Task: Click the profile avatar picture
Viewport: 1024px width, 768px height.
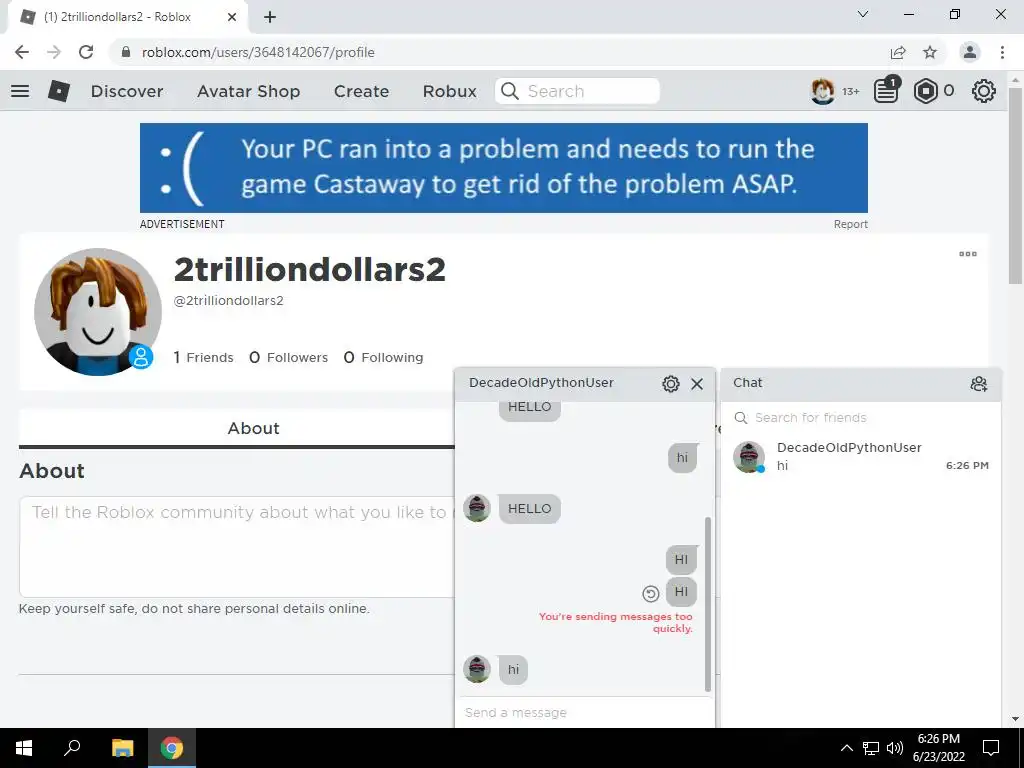Action: point(98,312)
